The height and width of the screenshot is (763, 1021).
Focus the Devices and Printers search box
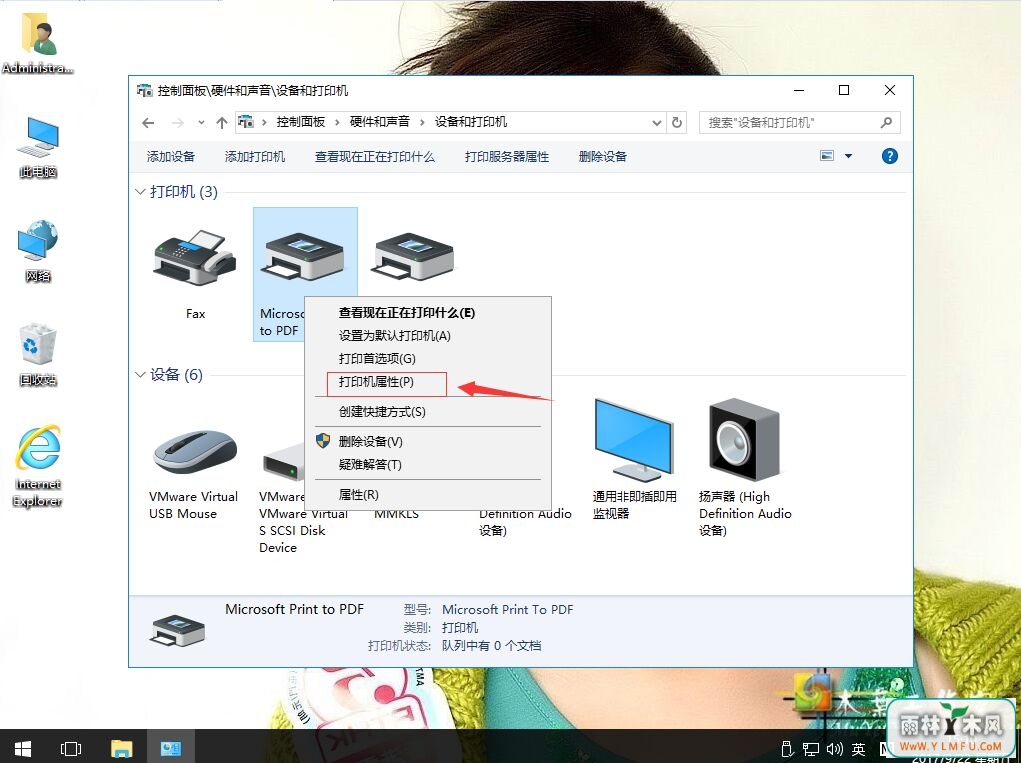pyautogui.click(x=800, y=122)
